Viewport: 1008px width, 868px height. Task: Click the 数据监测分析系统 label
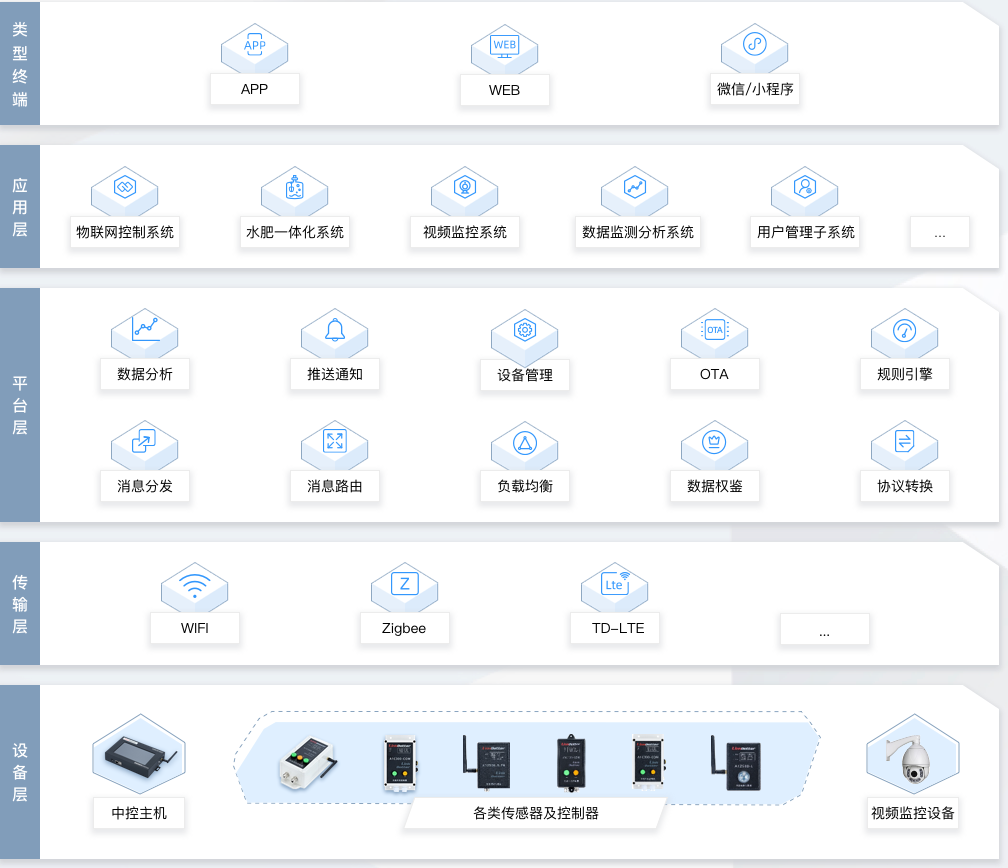(638, 232)
